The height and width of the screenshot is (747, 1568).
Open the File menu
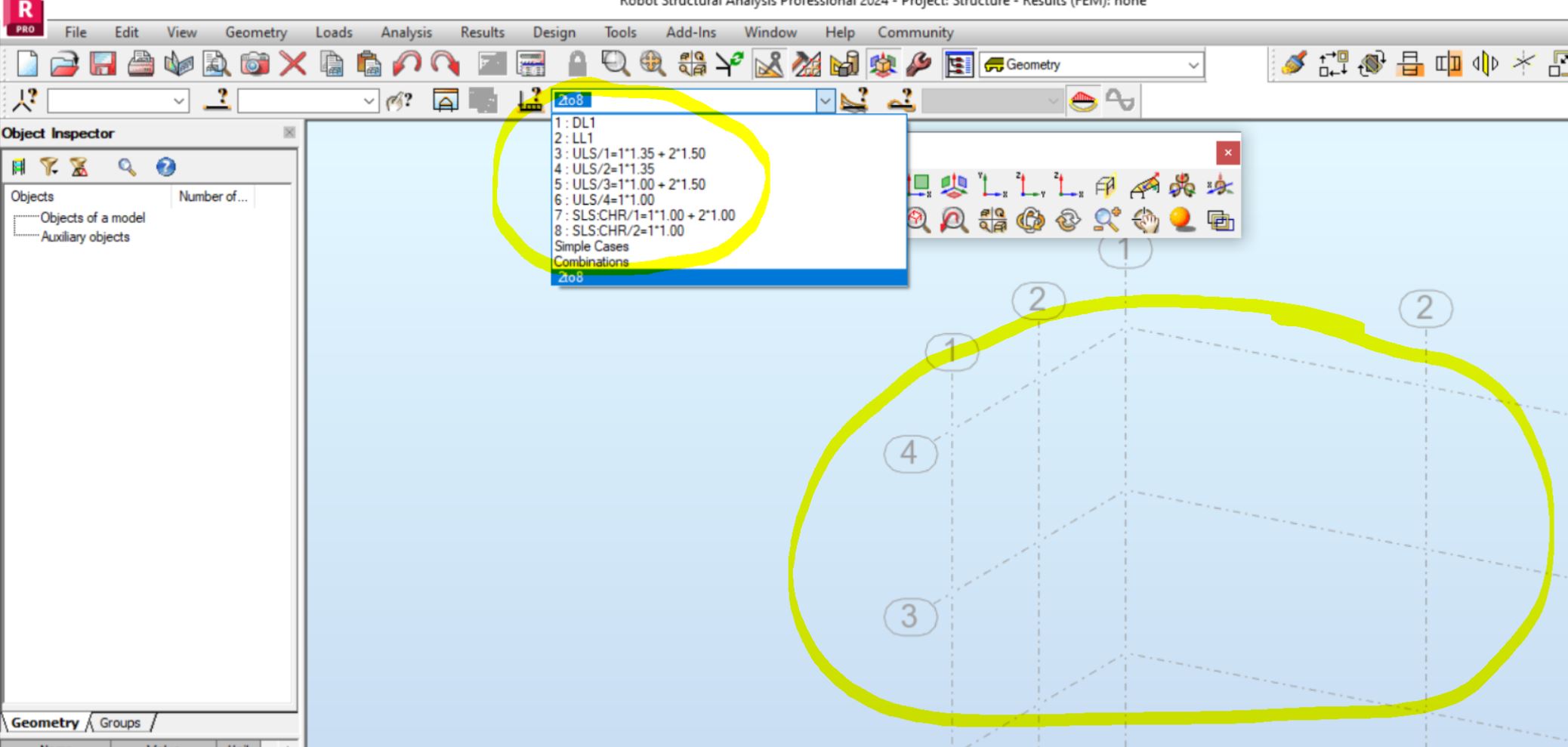pyautogui.click(x=76, y=32)
